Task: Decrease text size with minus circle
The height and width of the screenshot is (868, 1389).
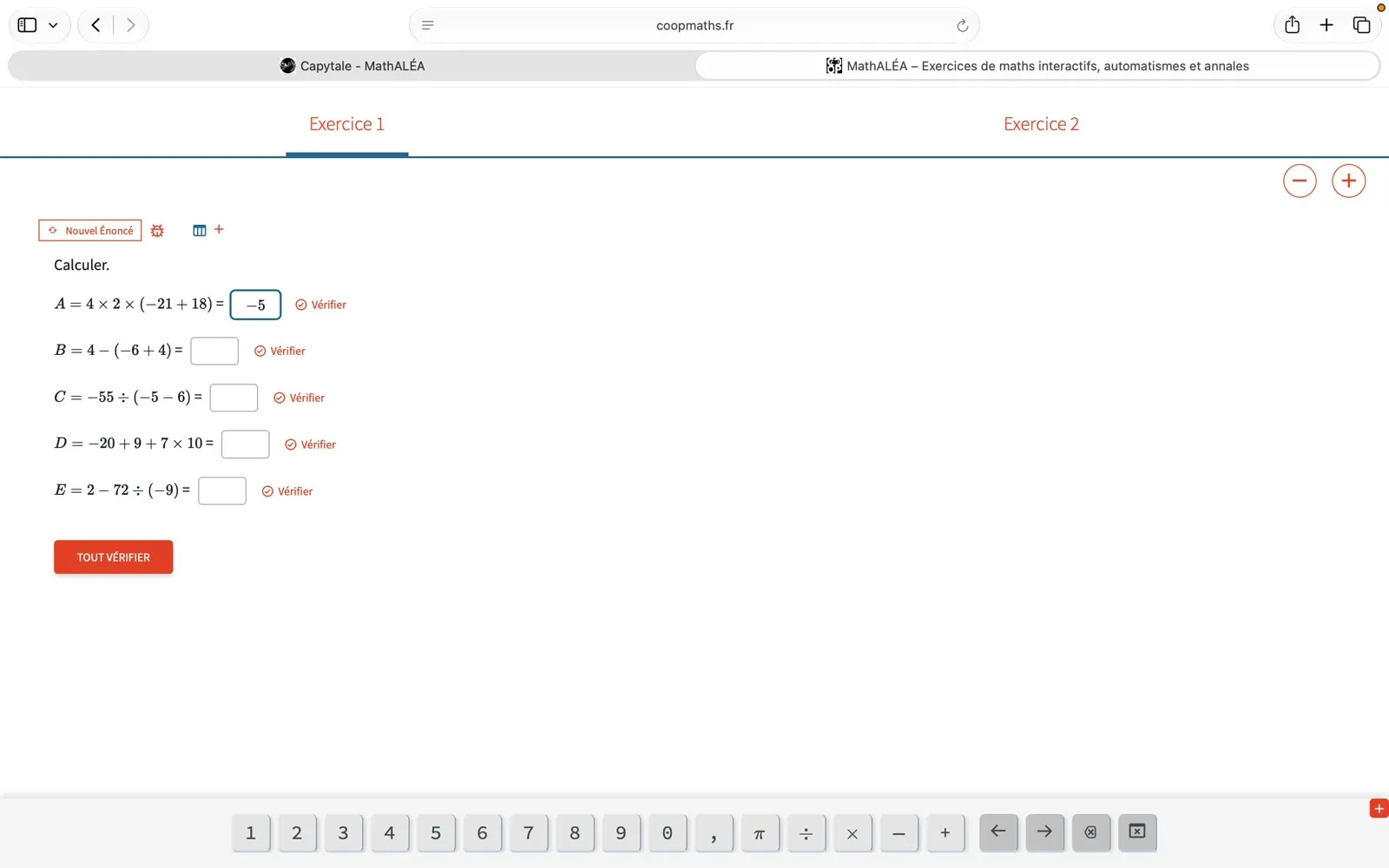Action: pyautogui.click(x=1300, y=181)
